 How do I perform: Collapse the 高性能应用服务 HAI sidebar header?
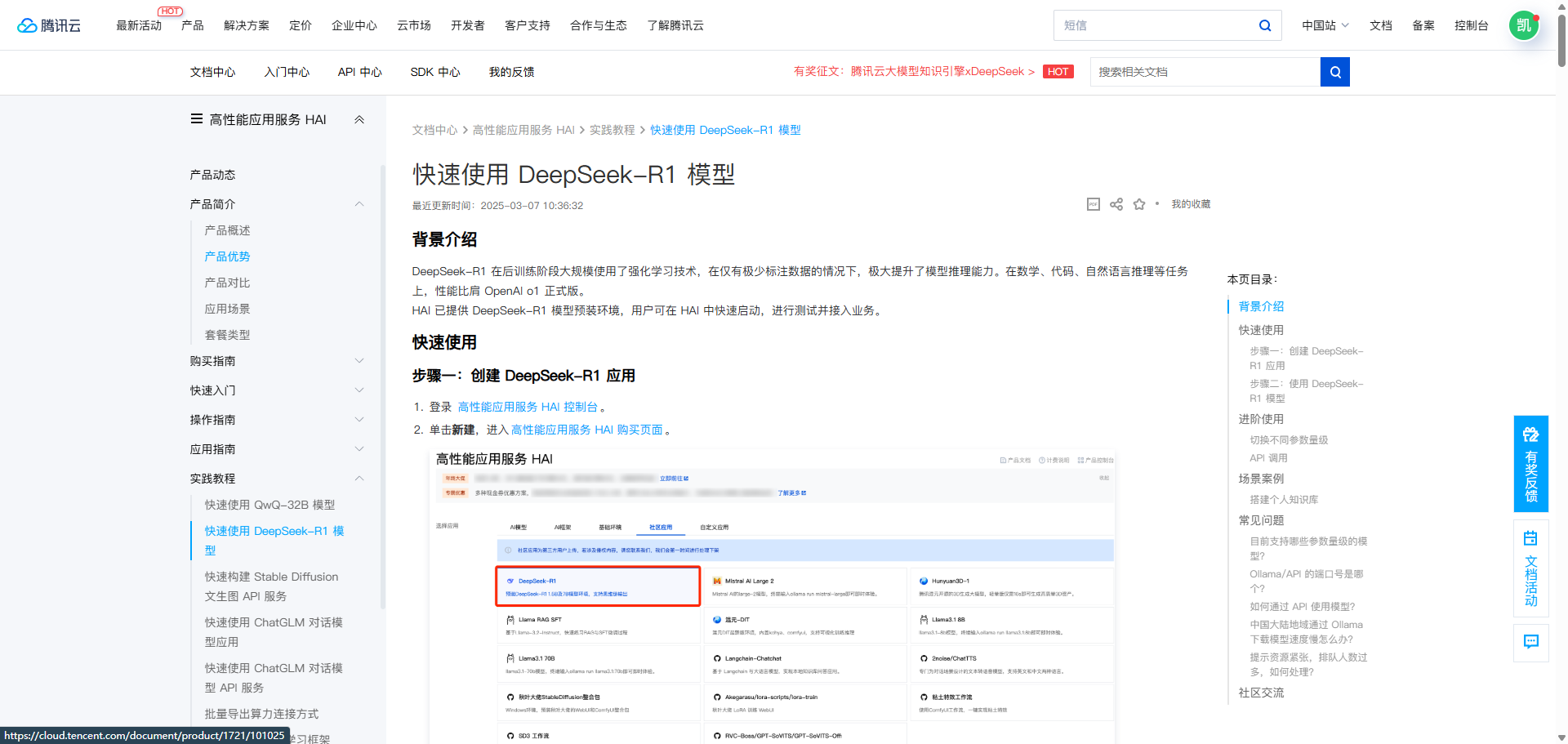pos(359,119)
